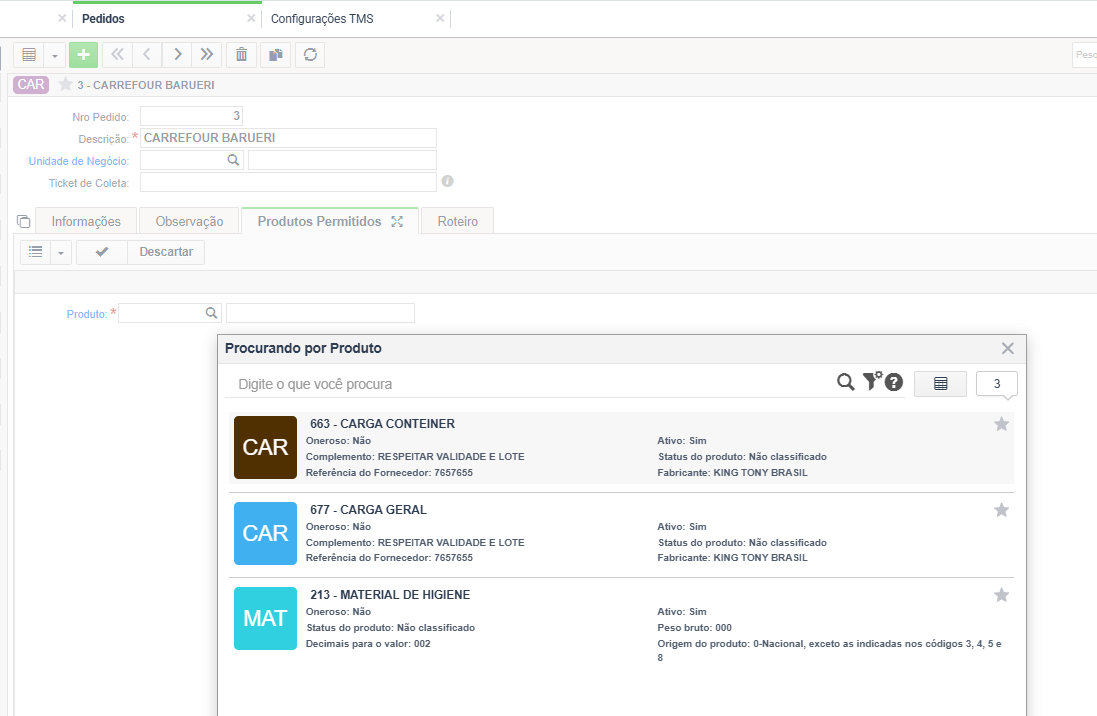Image resolution: width=1097 pixels, height=716 pixels.
Task: Open dropdown arrow beside grid view icon
Action: (55, 55)
